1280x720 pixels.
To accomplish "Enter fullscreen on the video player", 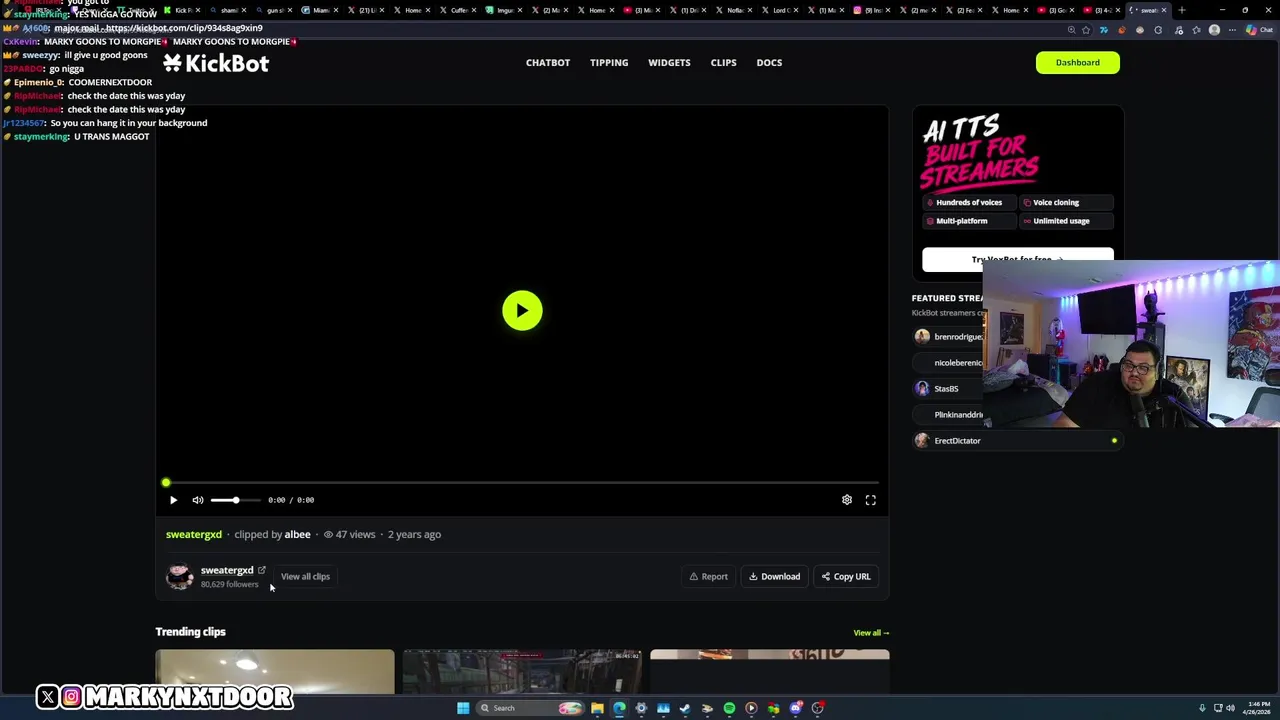I will tap(871, 500).
